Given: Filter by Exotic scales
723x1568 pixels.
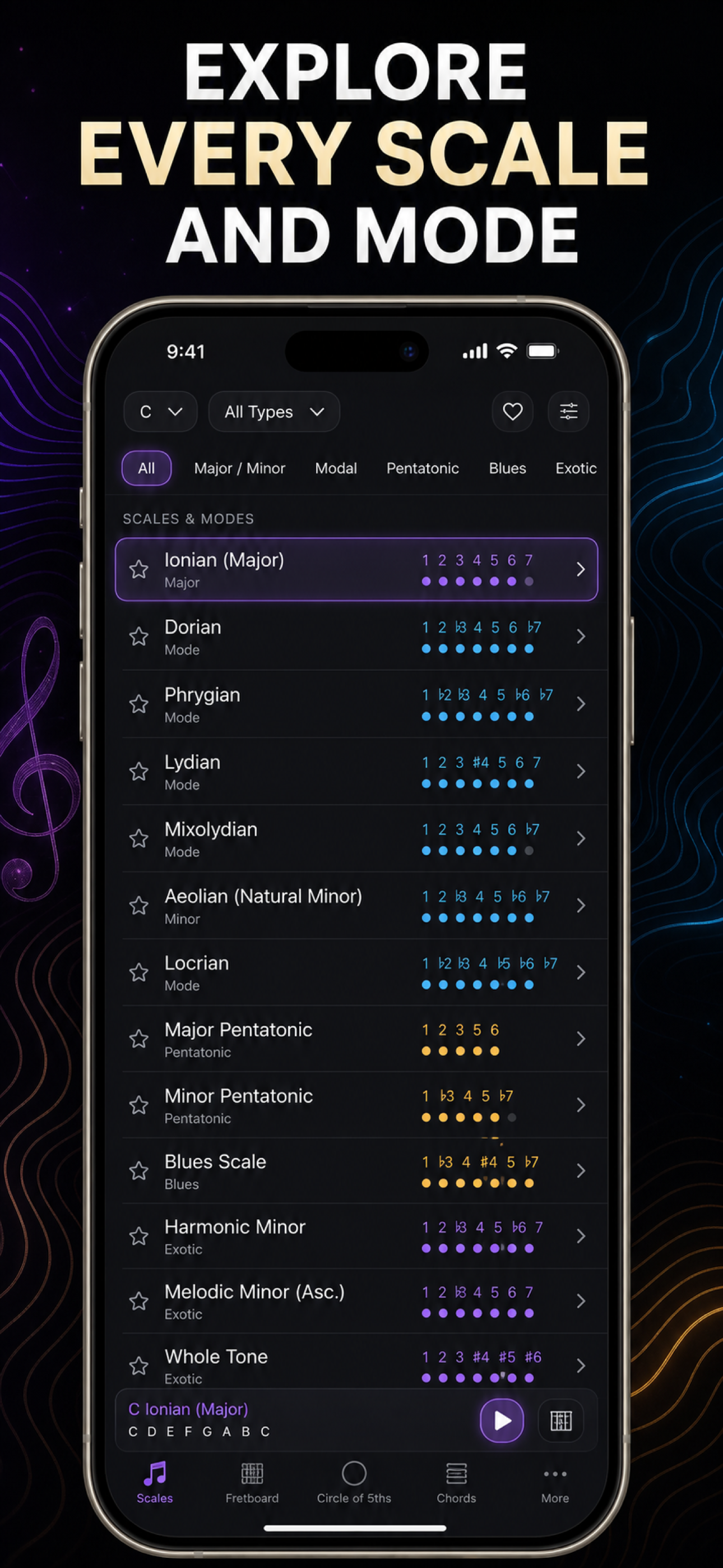Looking at the screenshot, I should click(576, 468).
